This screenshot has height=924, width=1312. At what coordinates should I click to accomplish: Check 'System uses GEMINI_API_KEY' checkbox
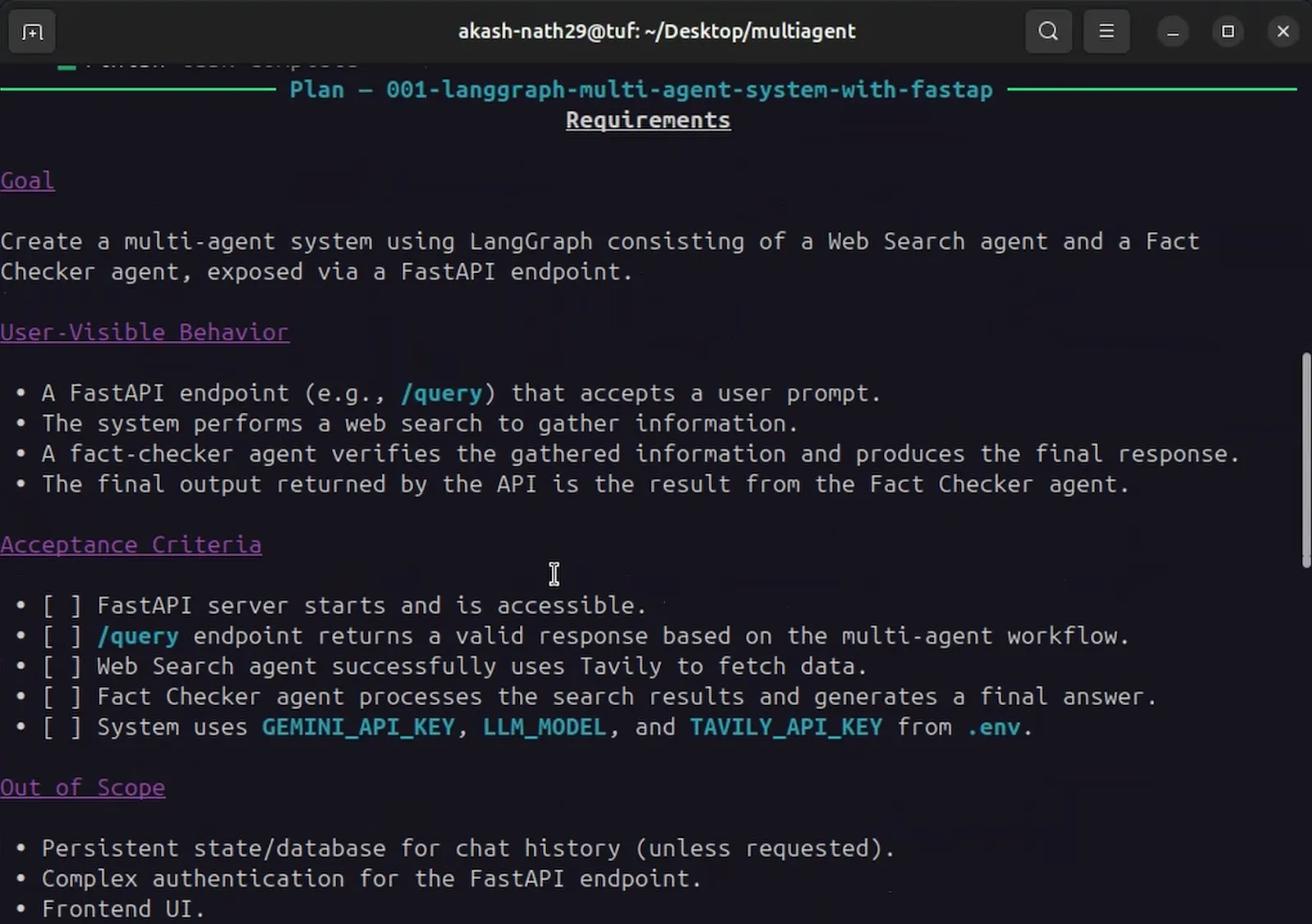[62, 727]
